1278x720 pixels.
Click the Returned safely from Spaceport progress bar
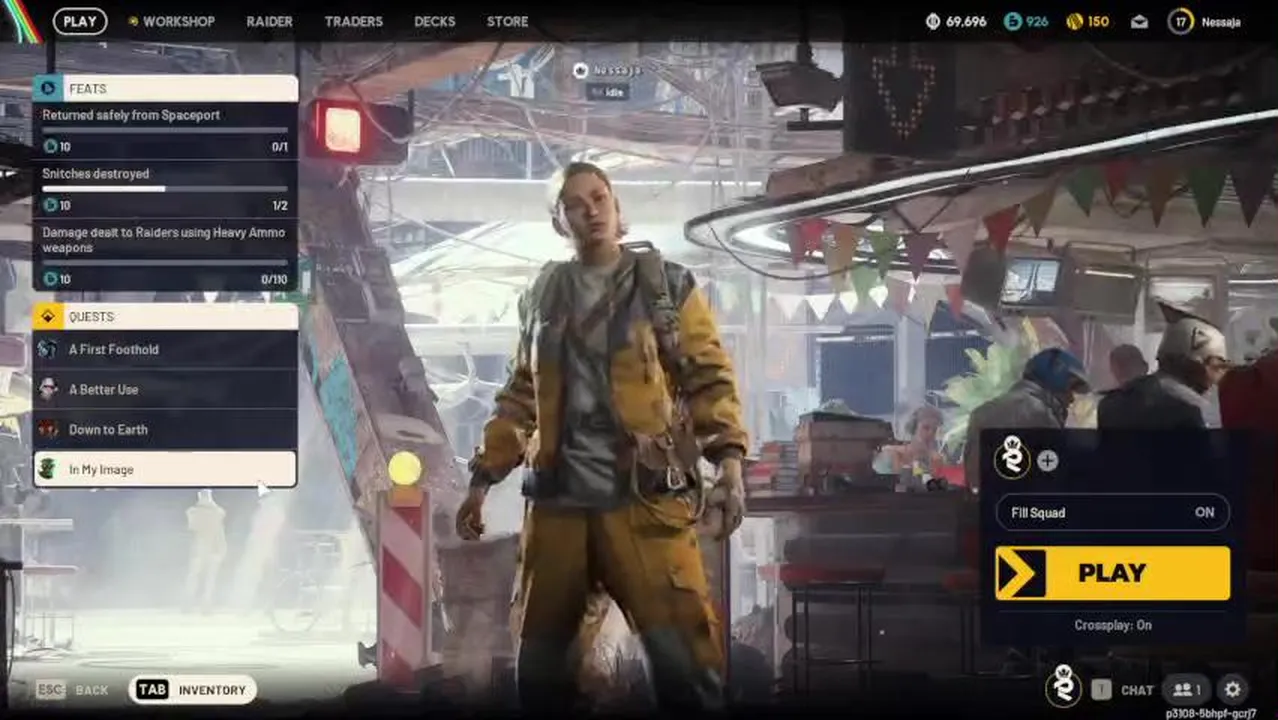165,130
